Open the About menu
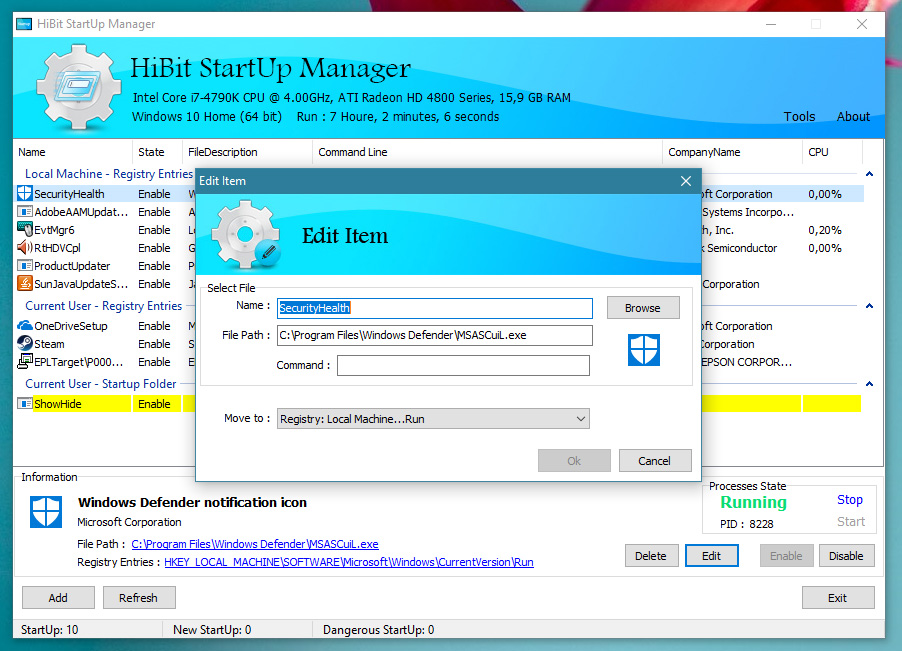This screenshot has width=902, height=651. 853,116
